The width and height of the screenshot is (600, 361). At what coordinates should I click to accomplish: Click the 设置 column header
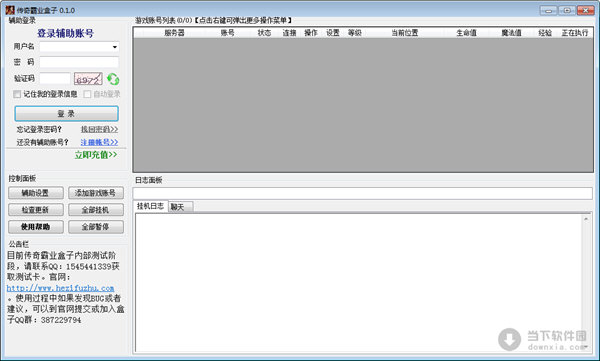[333, 33]
